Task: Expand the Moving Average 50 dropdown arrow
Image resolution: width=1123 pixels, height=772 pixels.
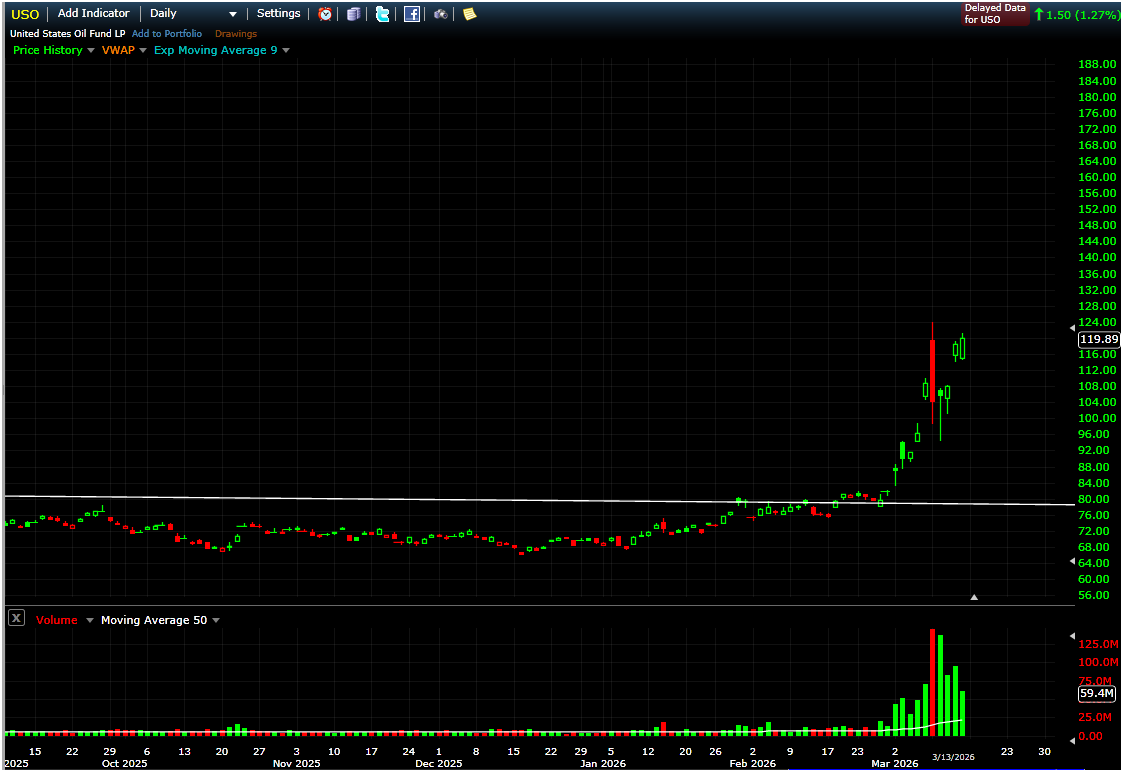Action: 216,620
